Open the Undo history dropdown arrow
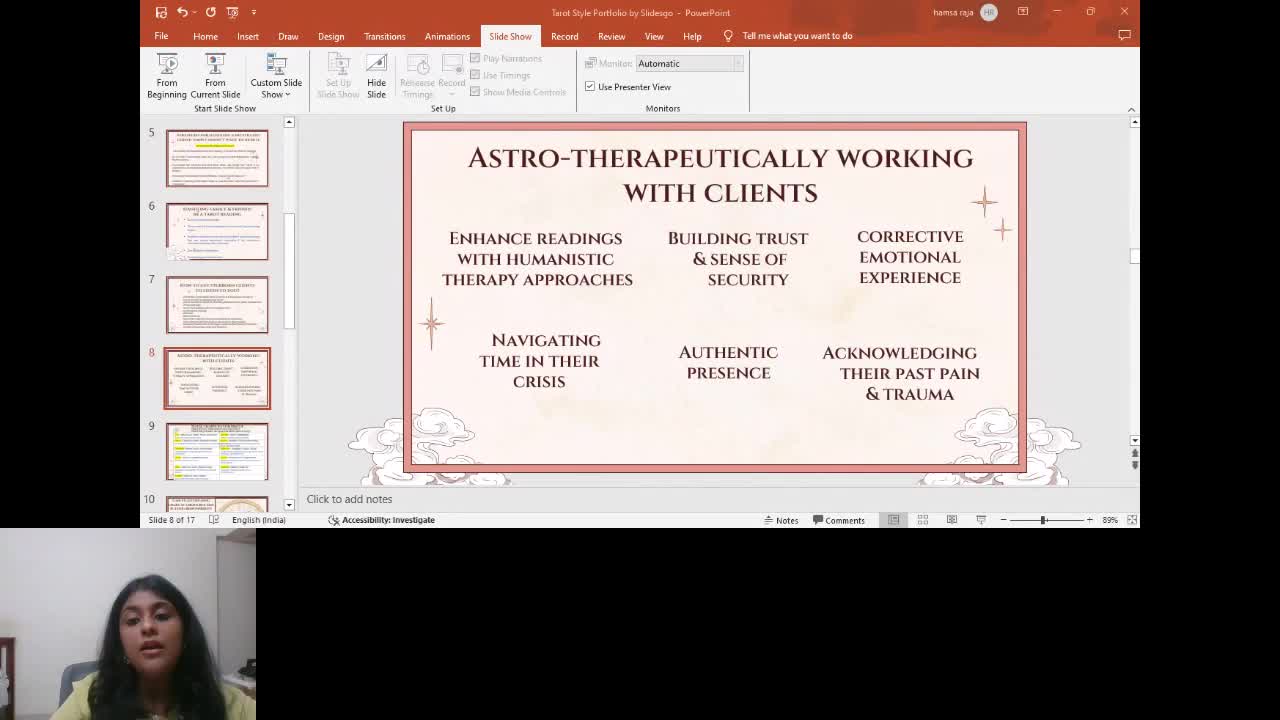 (x=195, y=12)
